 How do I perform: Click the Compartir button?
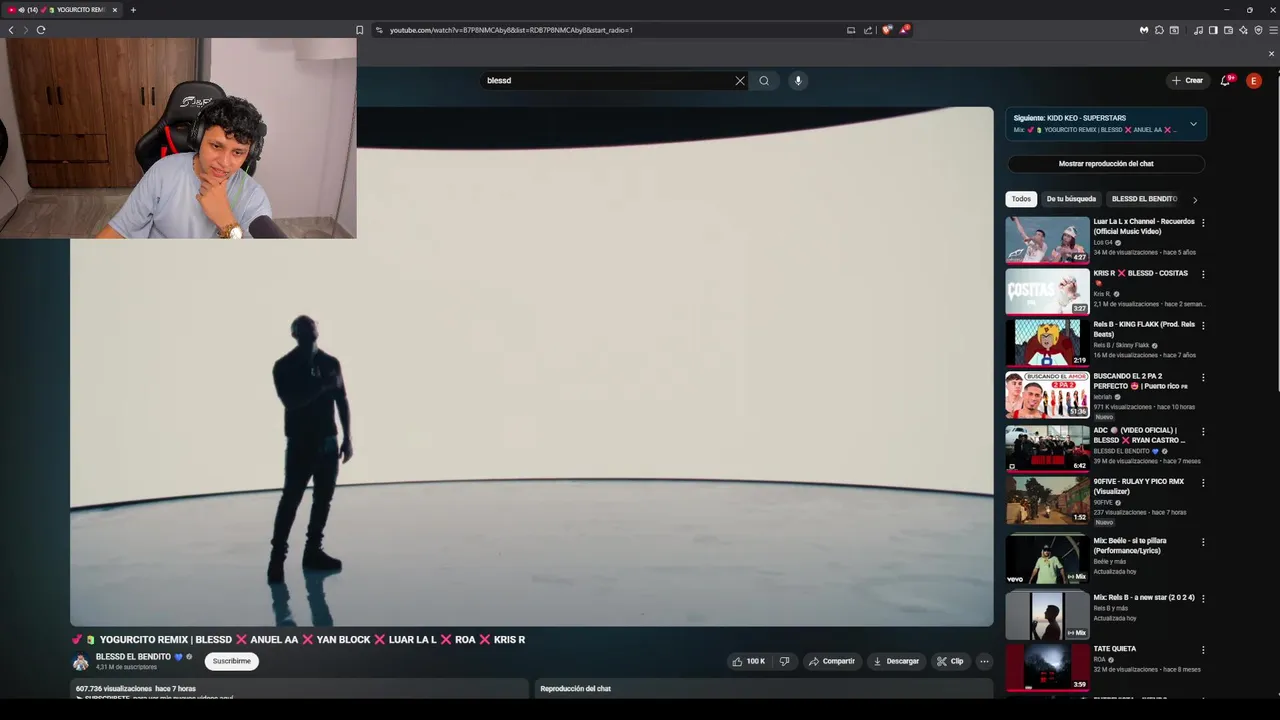(831, 661)
